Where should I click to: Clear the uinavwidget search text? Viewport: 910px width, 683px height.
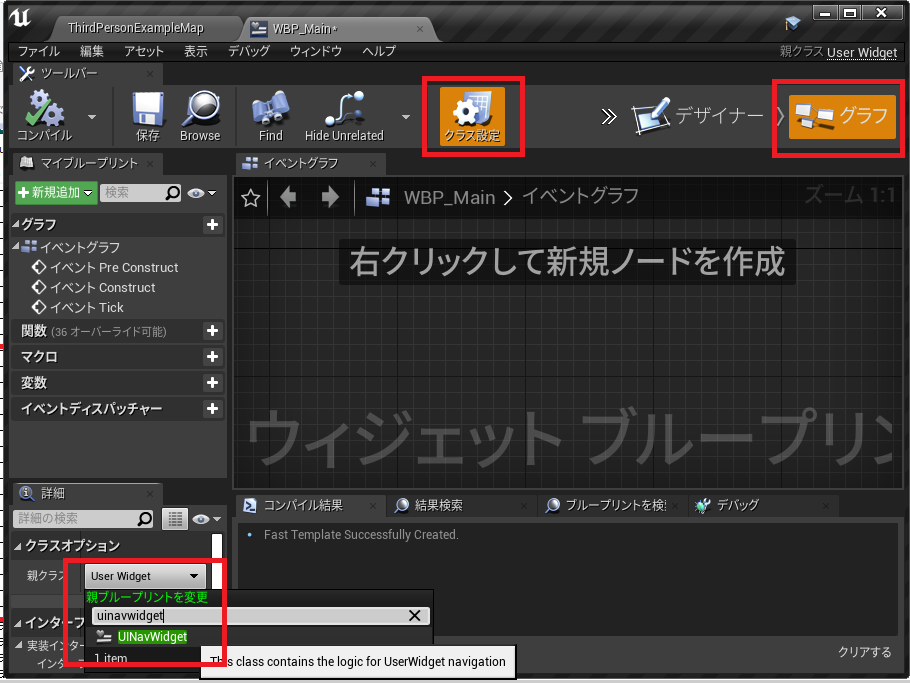coord(414,616)
